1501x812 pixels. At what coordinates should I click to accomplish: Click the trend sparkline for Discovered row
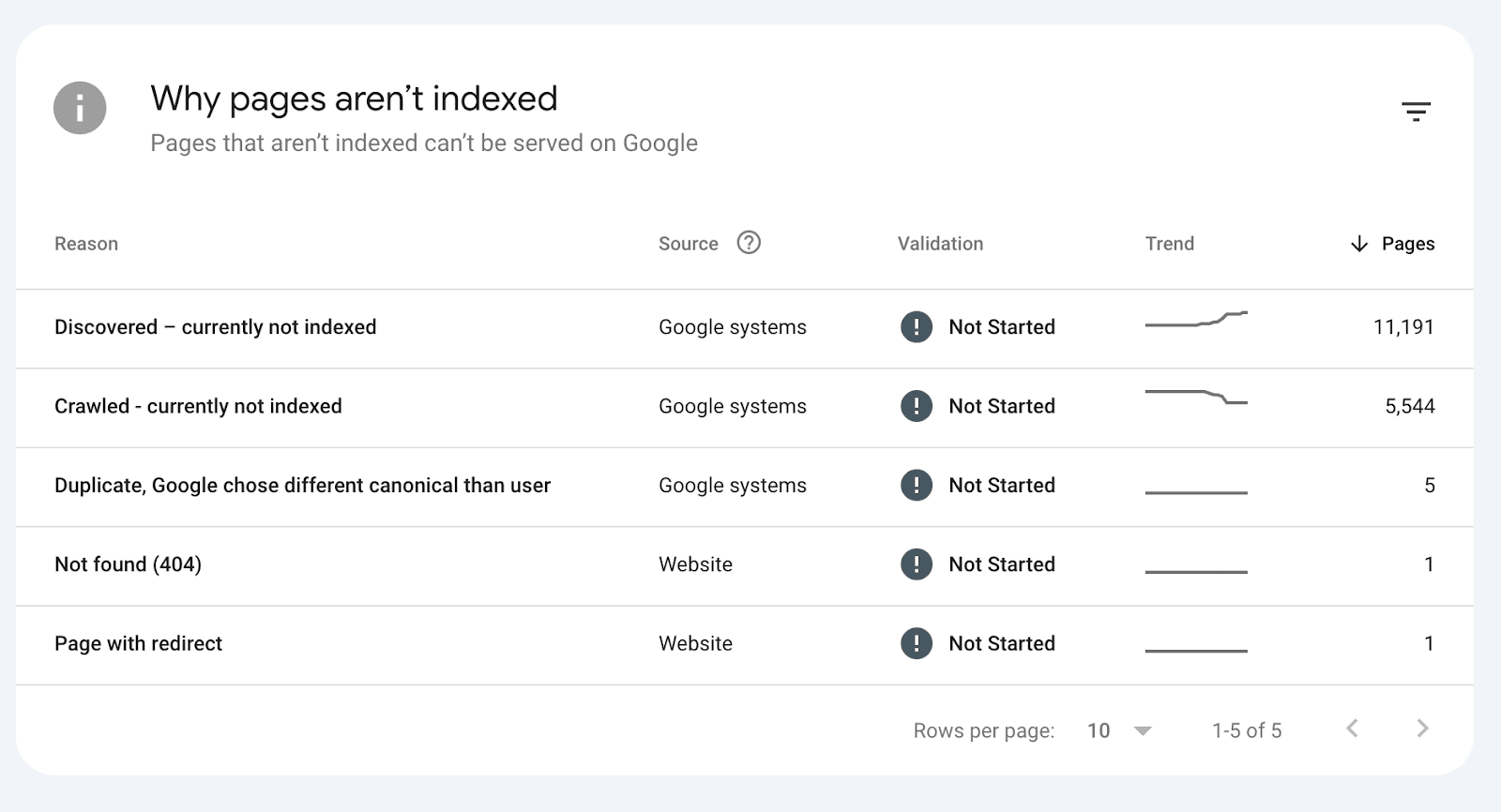1196,320
